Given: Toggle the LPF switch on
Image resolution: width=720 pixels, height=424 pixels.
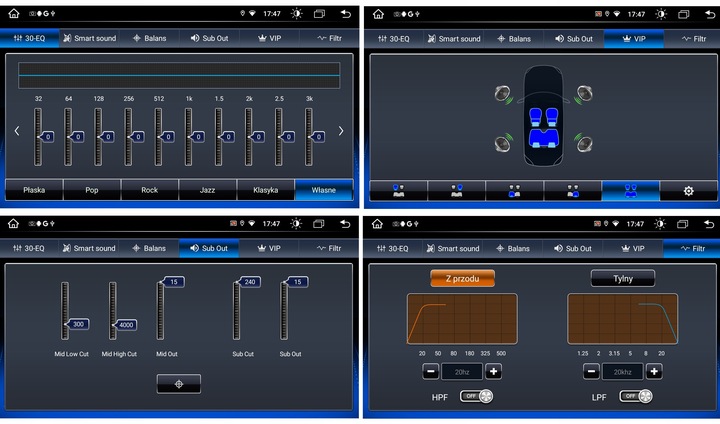Looking at the screenshot, I should click(636, 396).
